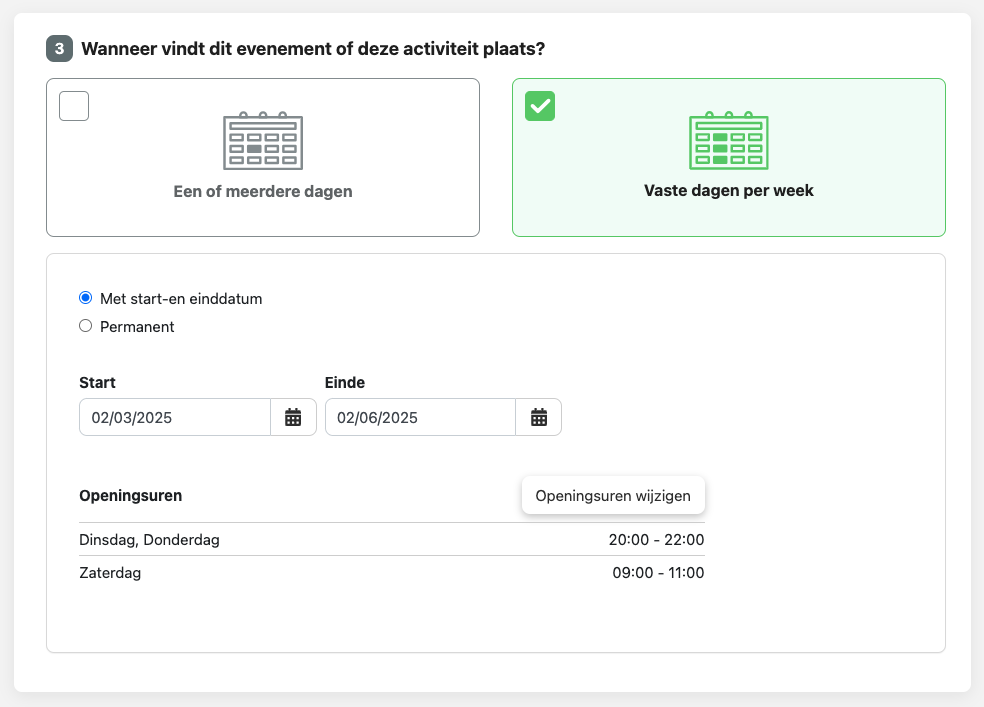Screen dimensions: 984x707
Task: Open the Einde date calendar picker
Action: tap(539, 418)
